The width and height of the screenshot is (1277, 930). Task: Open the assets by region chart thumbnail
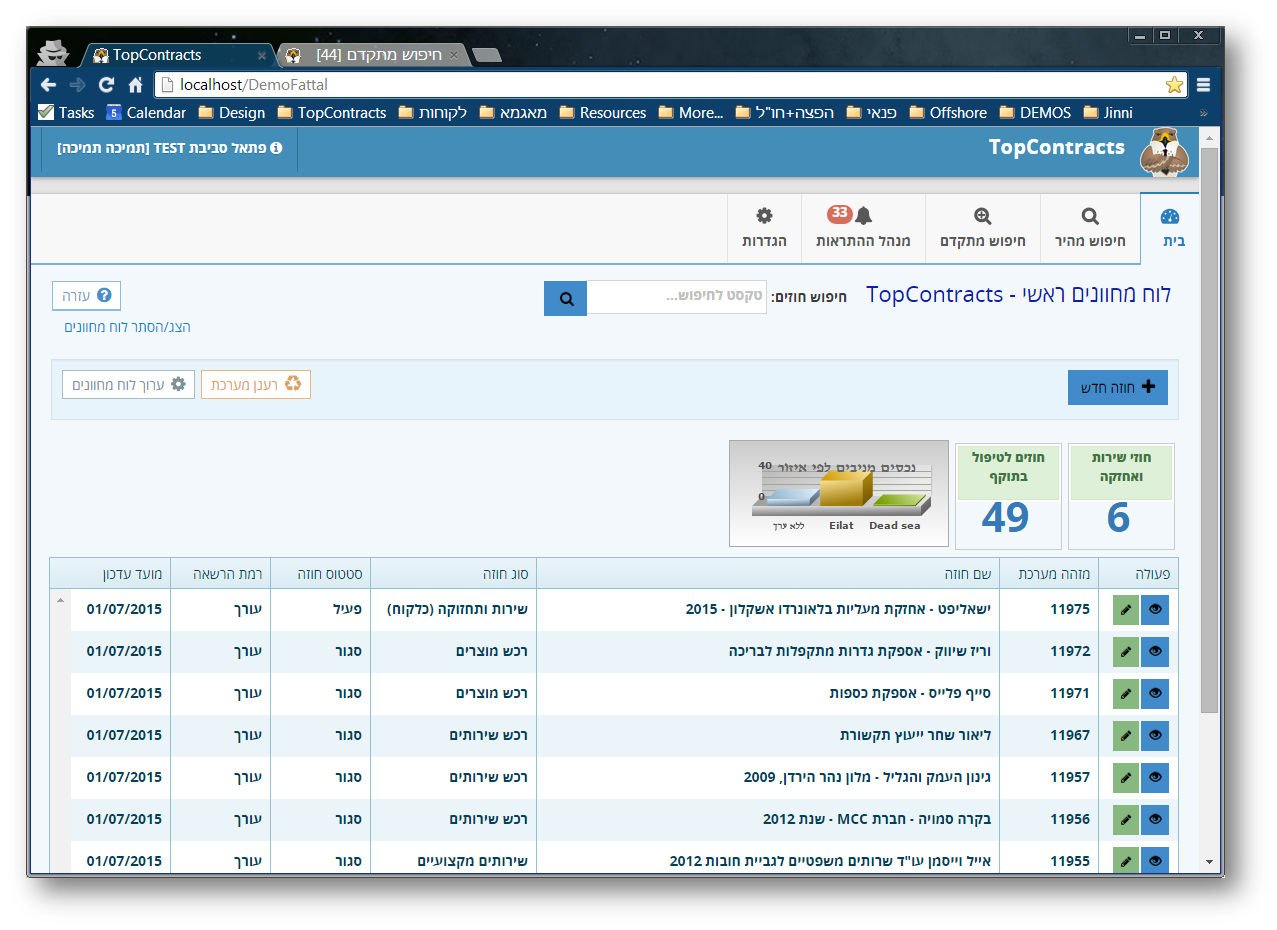point(839,494)
